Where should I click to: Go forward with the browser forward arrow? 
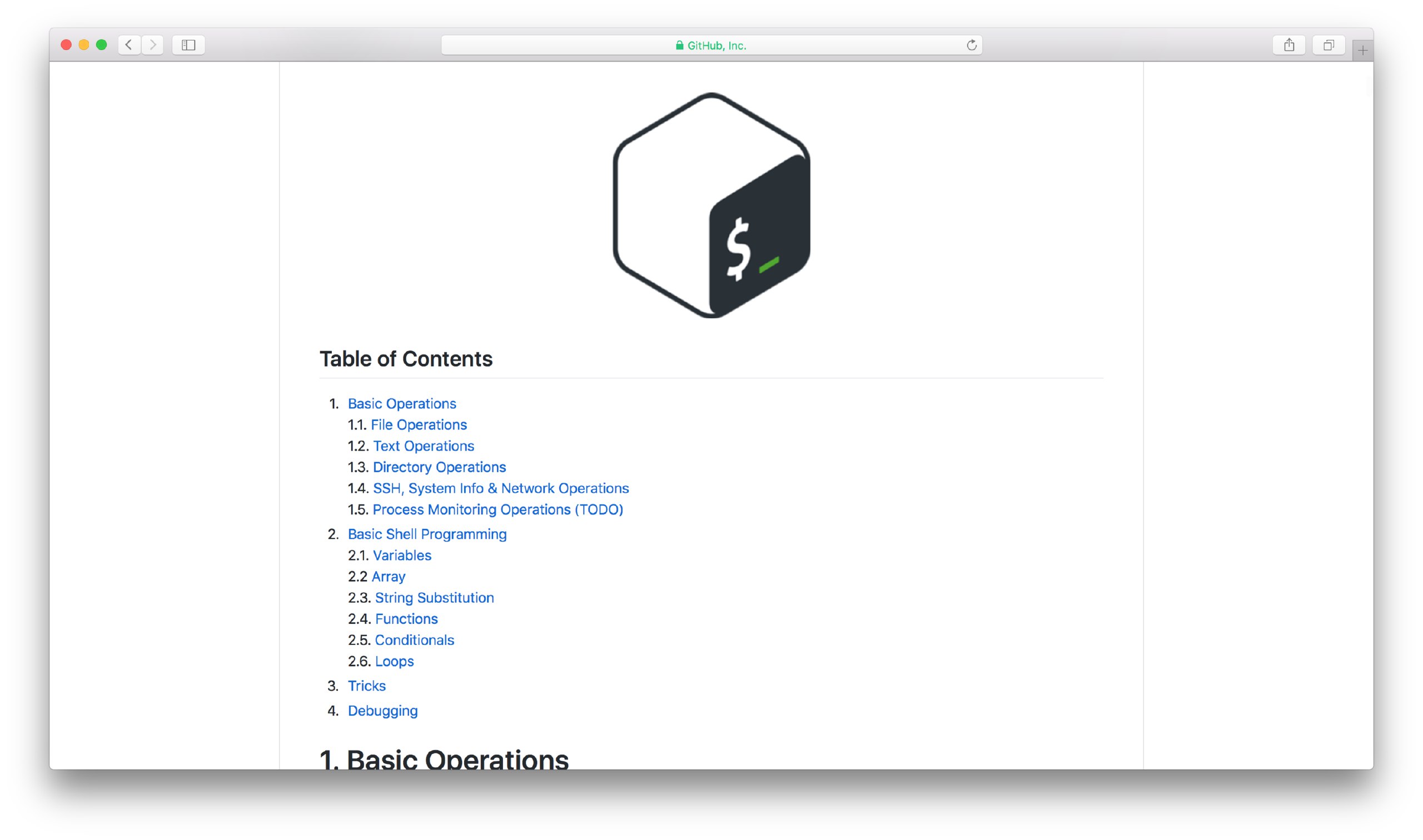(x=153, y=44)
